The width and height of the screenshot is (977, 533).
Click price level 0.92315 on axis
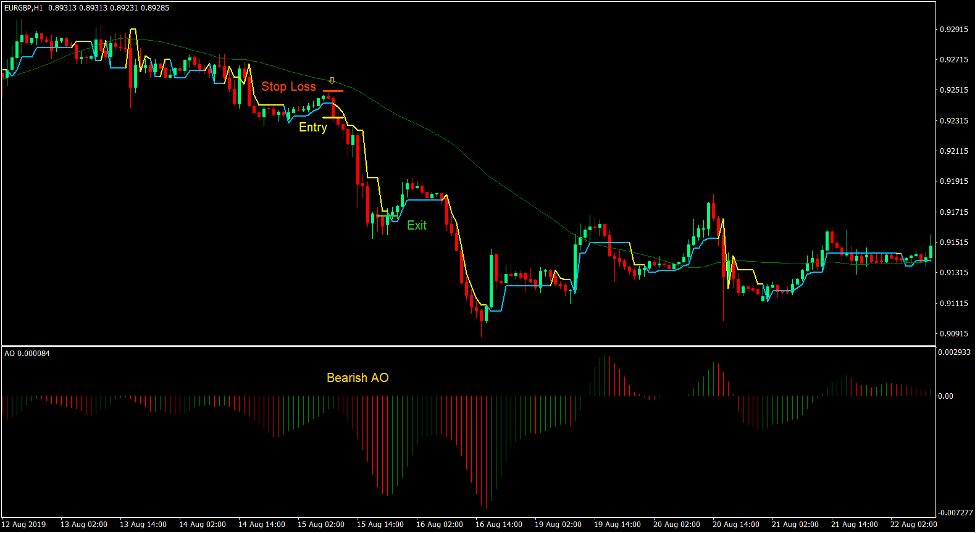(x=954, y=121)
